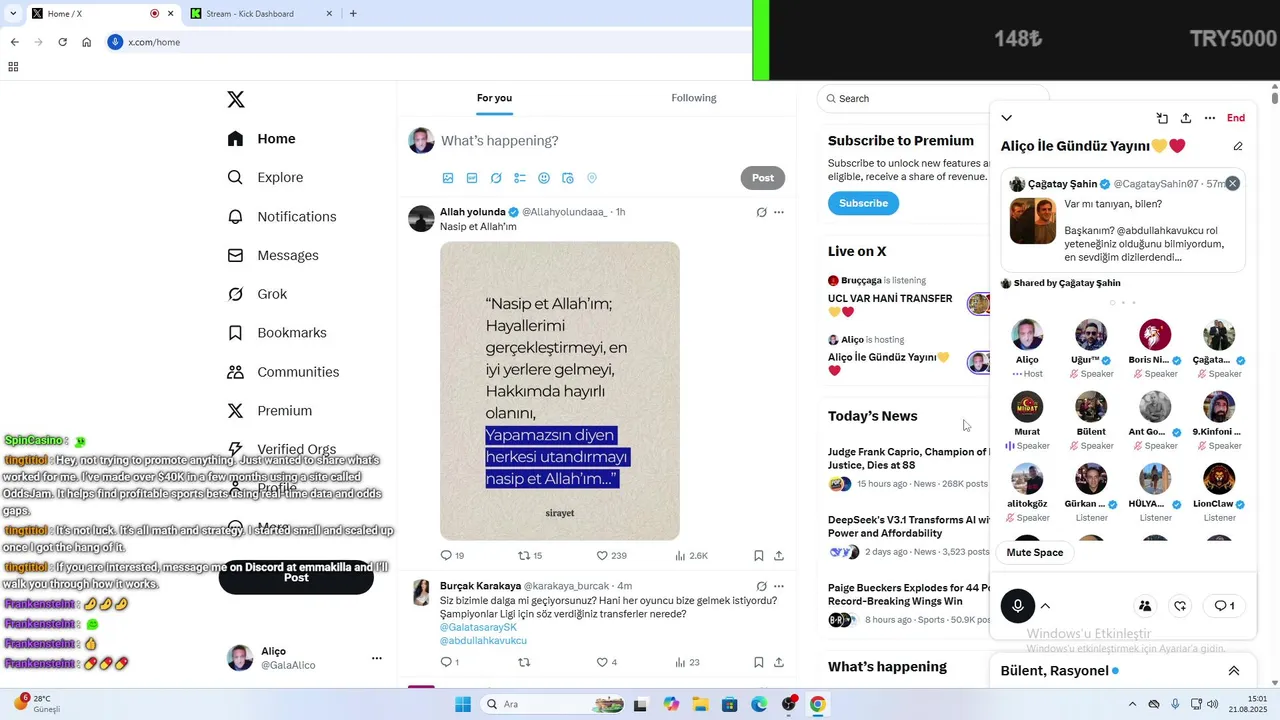The image size is (1280, 720).
Task: Expand mic options chevron next to microphone
Action: [x=1045, y=606]
